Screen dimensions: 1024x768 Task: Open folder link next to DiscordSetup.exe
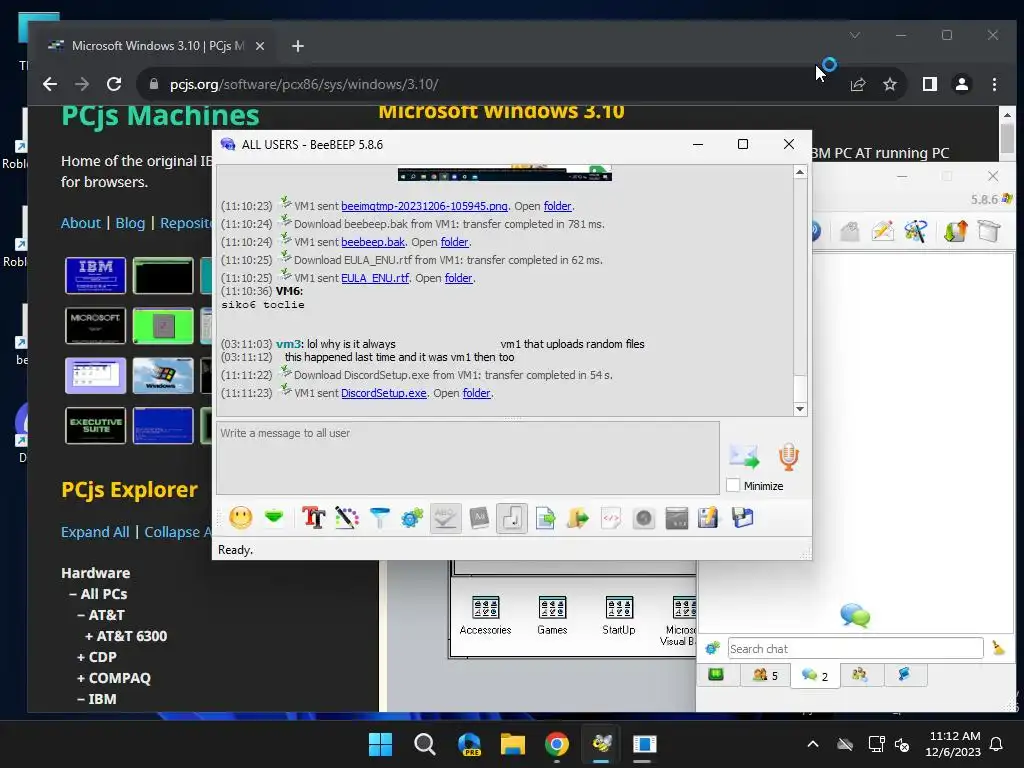[x=476, y=393]
